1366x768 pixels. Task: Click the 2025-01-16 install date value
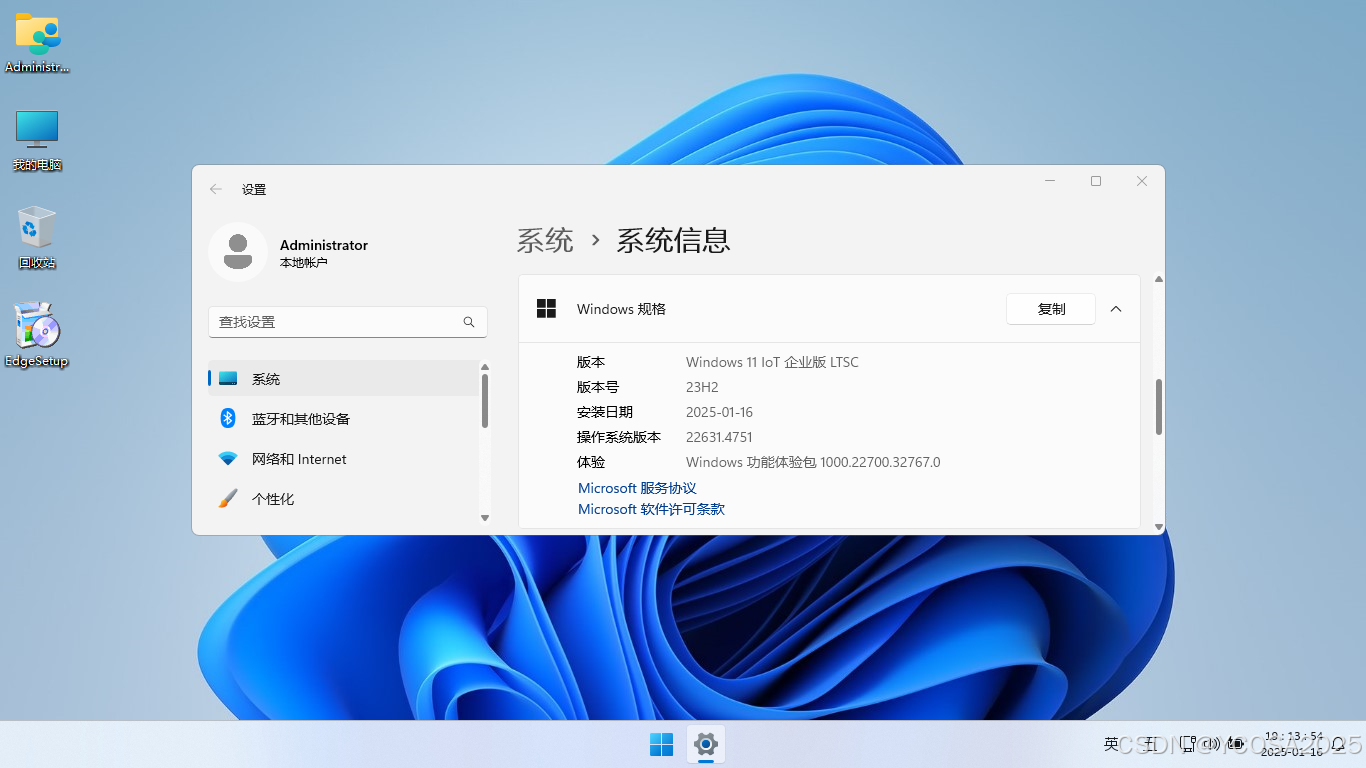click(719, 412)
